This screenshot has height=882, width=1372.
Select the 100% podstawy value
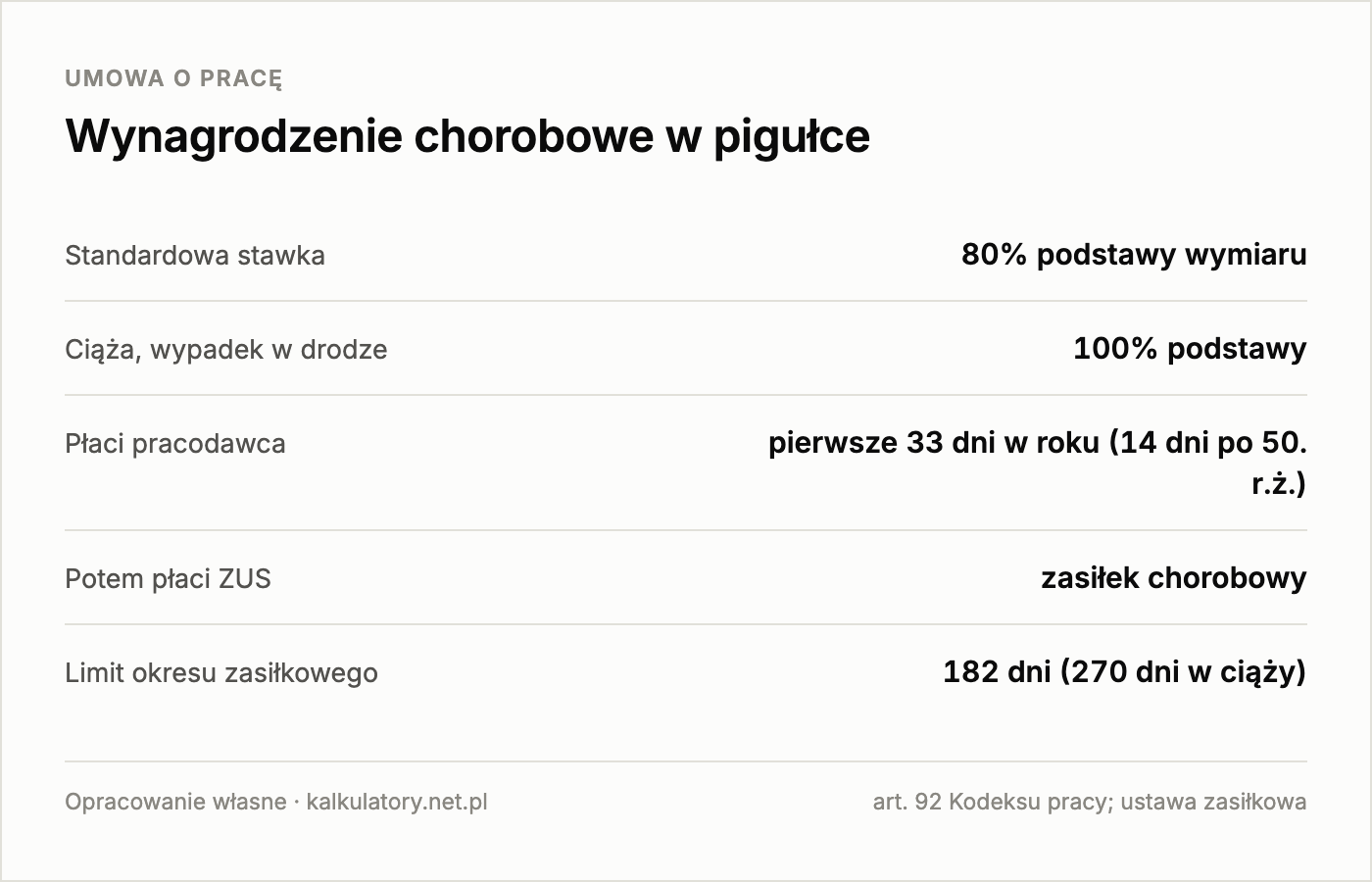click(x=1190, y=349)
